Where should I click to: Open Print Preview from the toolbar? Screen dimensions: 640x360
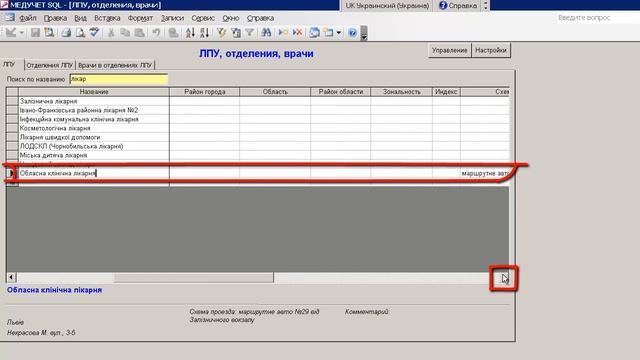[x=80, y=33]
